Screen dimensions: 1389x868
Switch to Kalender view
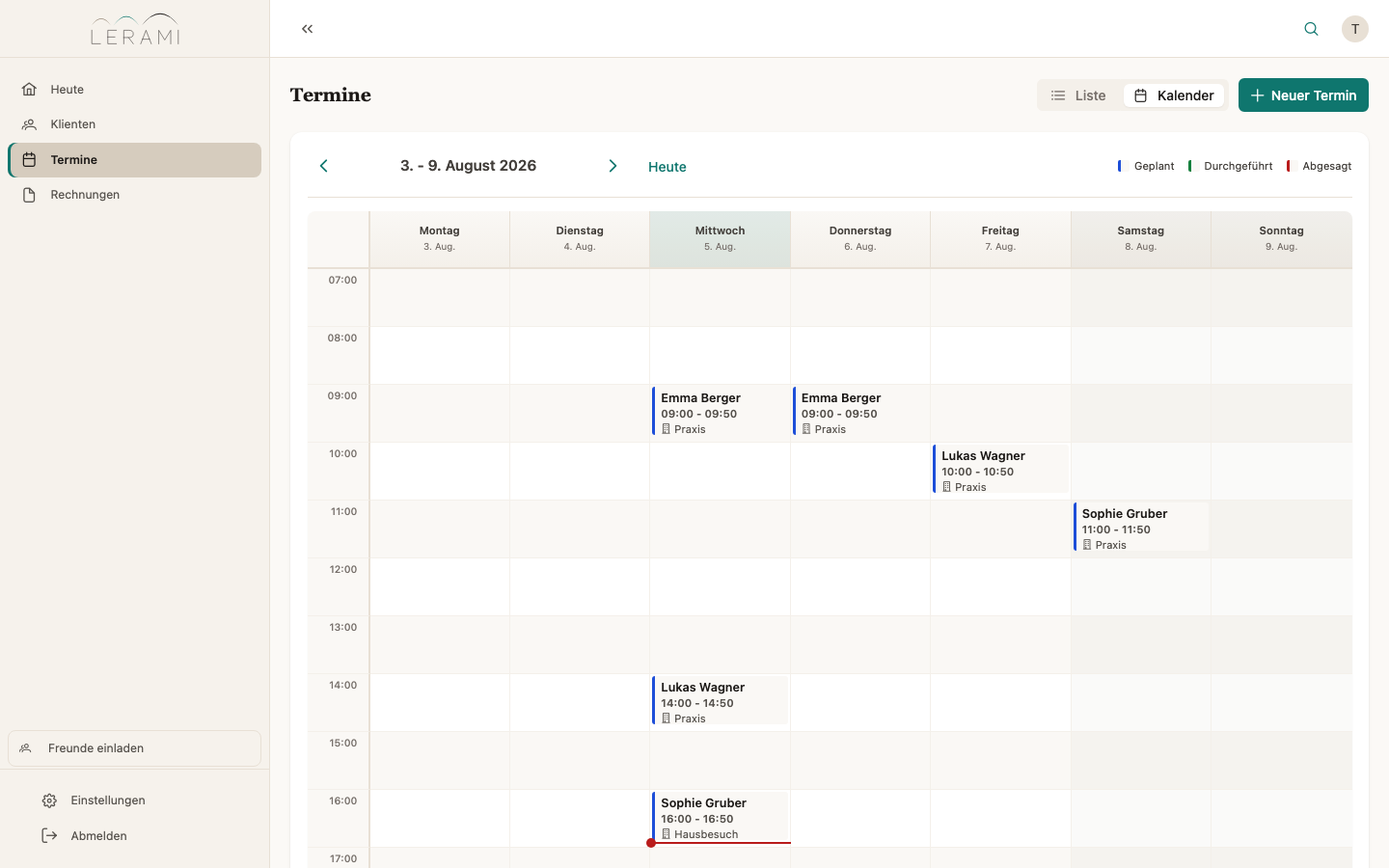1174,95
